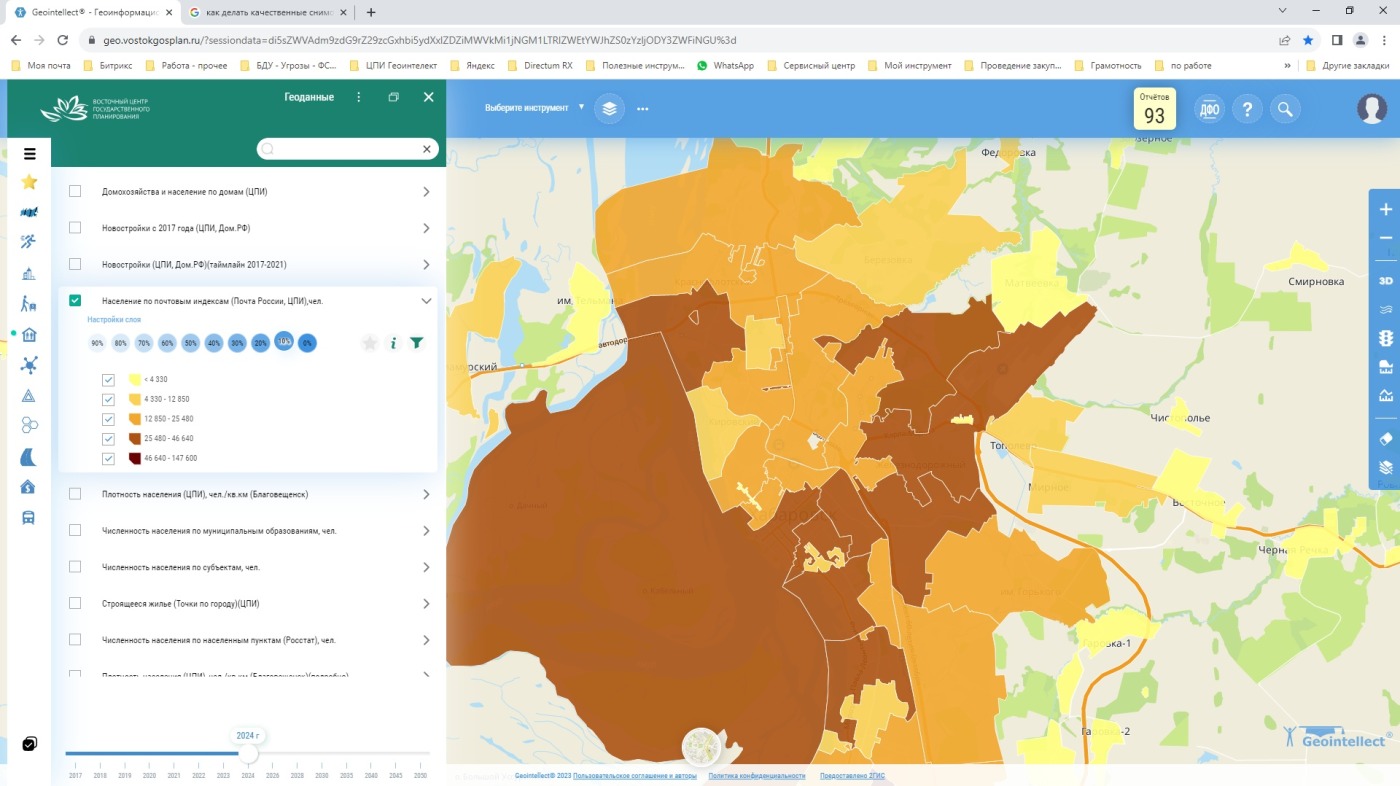Select the bus transport category icon
This screenshot has height=786, width=1400.
[29, 518]
